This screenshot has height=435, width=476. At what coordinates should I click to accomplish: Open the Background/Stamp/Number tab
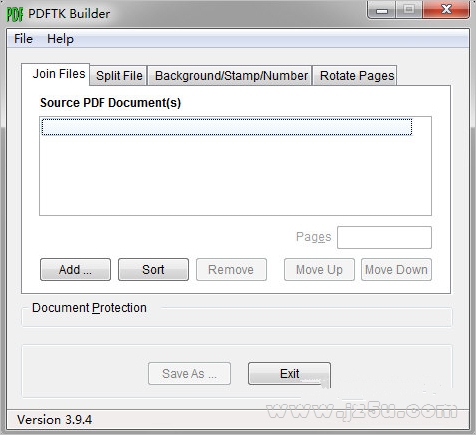coord(231,75)
